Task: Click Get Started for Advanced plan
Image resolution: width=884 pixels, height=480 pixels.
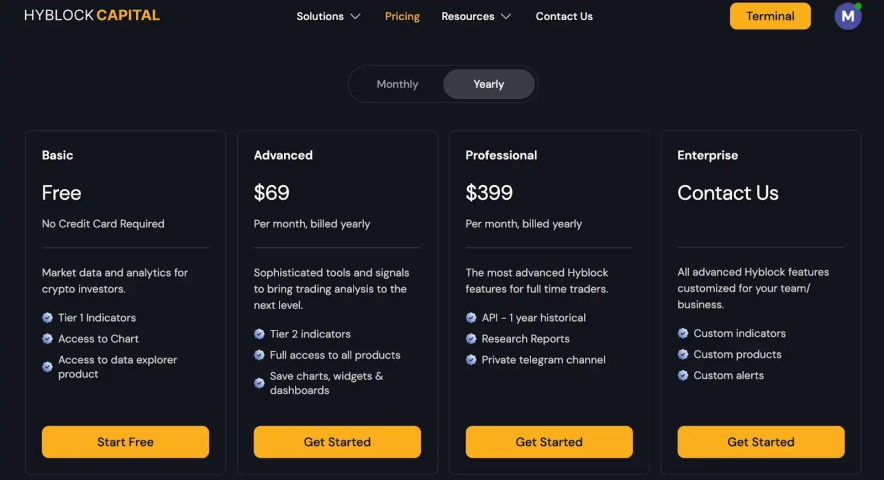Action: click(x=337, y=442)
